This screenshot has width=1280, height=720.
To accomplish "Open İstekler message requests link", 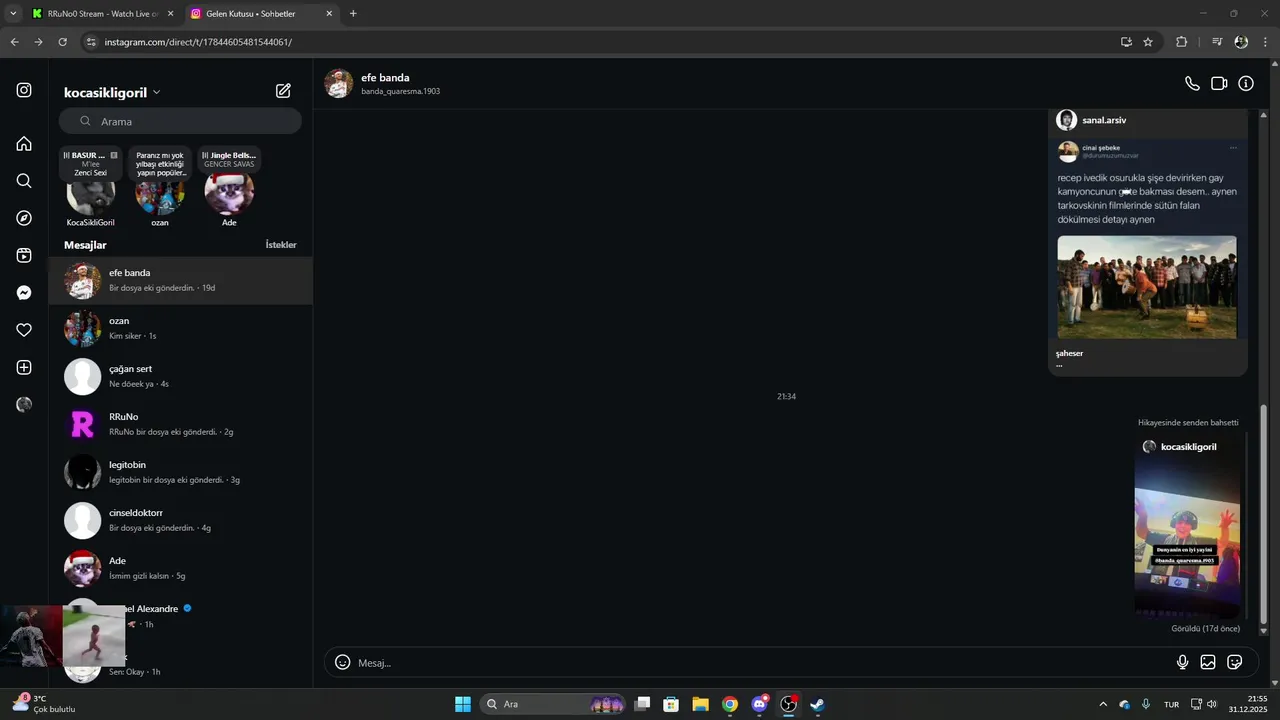I will (x=281, y=245).
